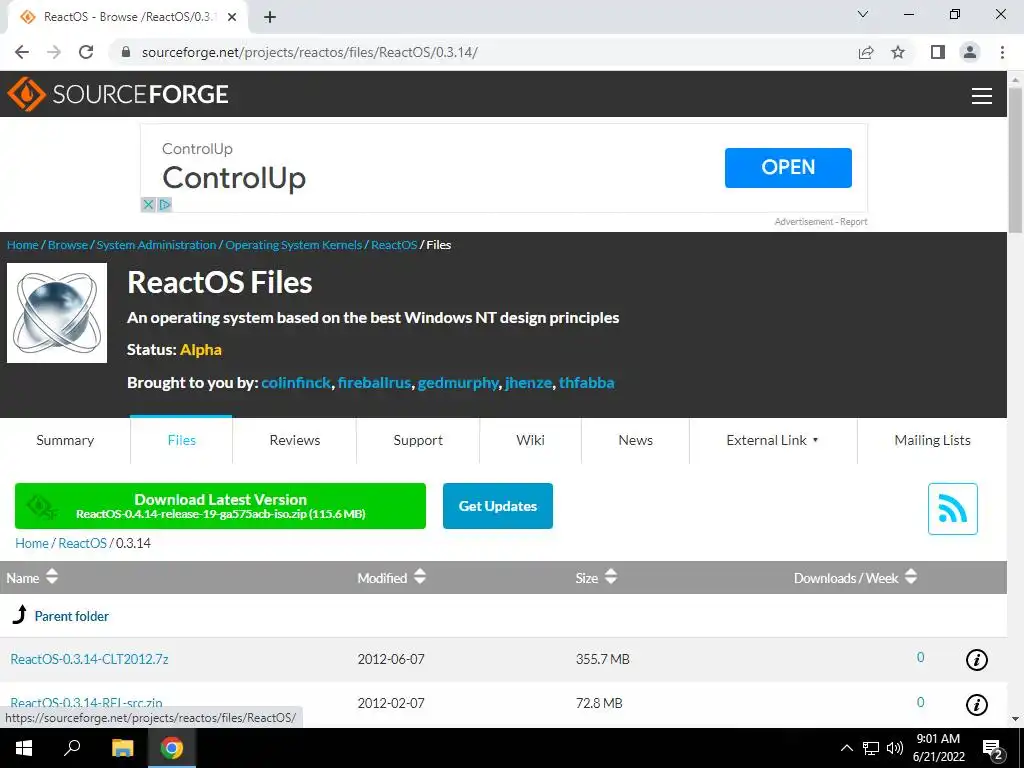Open the hamburger menu on SourceForge header
The height and width of the screenshot is (768, 1024).
click(x=982, y=95)
